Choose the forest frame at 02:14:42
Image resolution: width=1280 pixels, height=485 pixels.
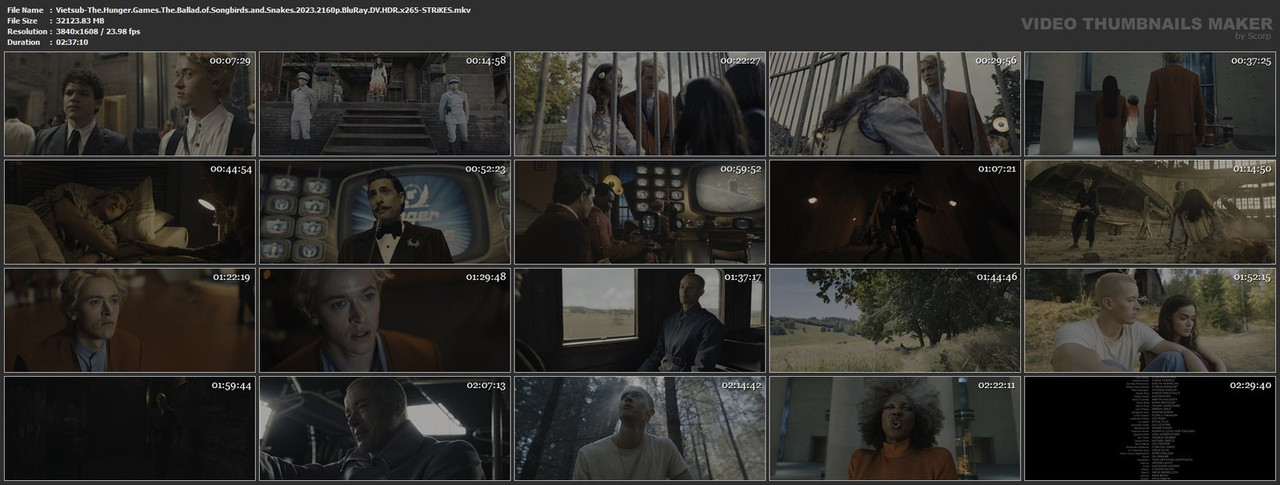pos(640,428)
